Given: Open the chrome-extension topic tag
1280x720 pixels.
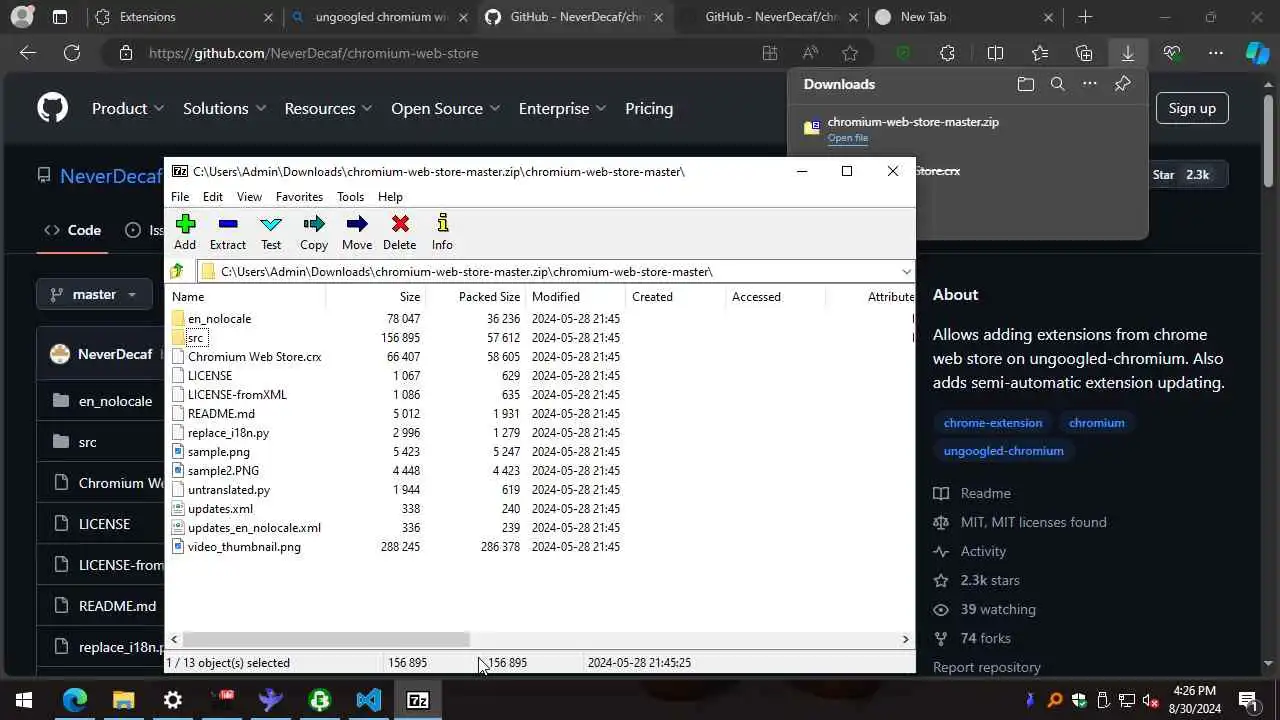Looking at the screenshot, I should [993, 422].
